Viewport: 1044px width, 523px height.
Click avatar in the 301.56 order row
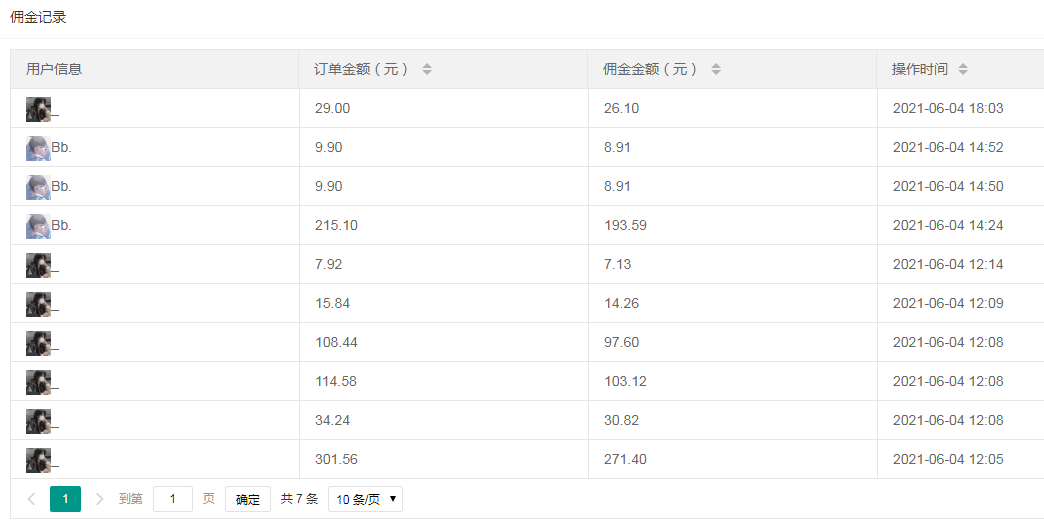pos(38,460)
